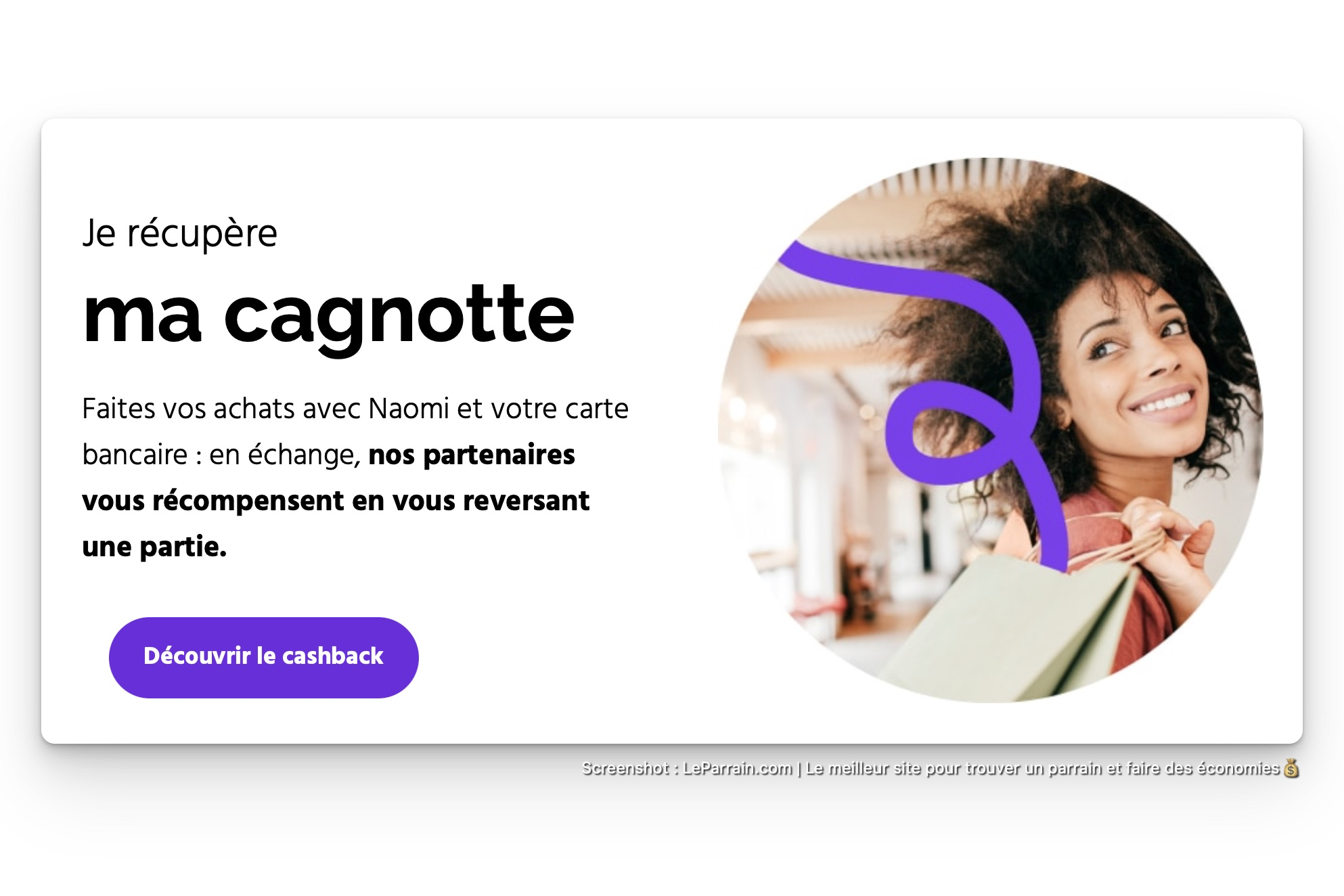Click the blurred mall background in photo
The image size is (1344, 896).
coord(812,474)
